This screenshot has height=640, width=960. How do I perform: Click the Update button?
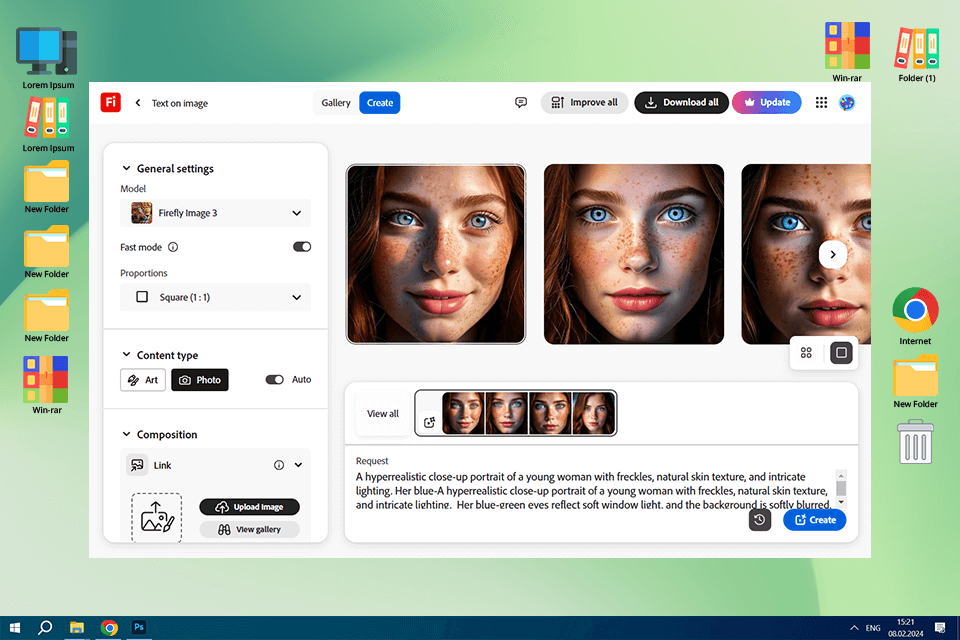click(767, 102)
